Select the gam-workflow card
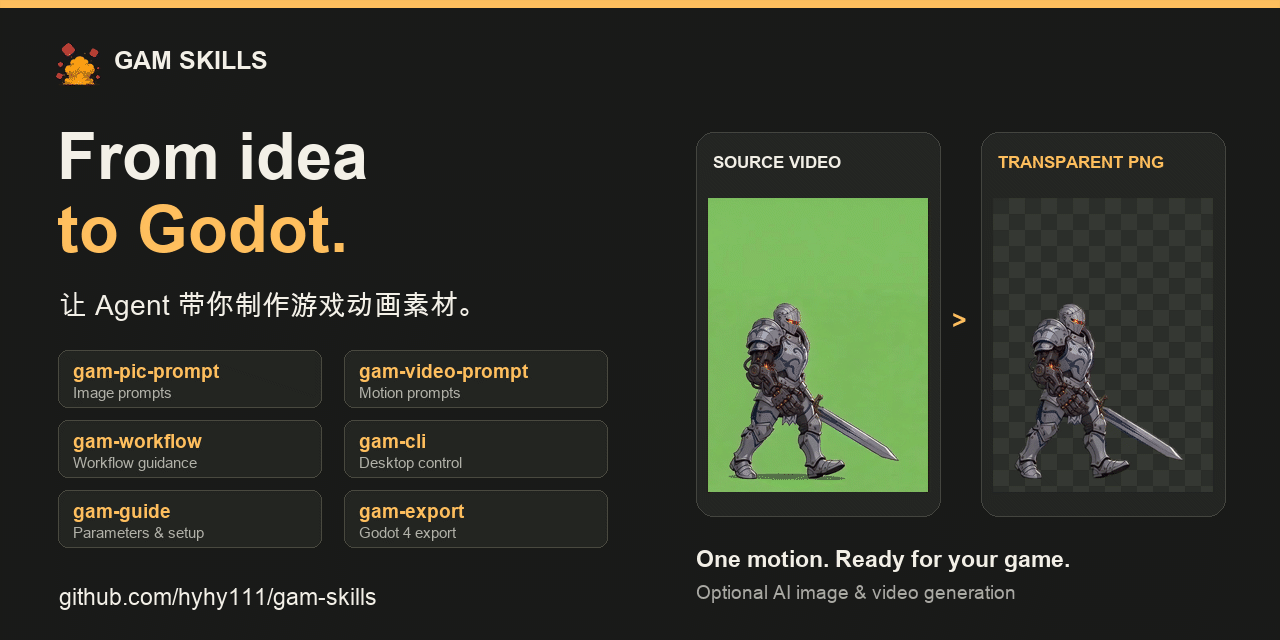Image resolution: width=1280 pixels, height=640 pixels. tap(190, 449)
